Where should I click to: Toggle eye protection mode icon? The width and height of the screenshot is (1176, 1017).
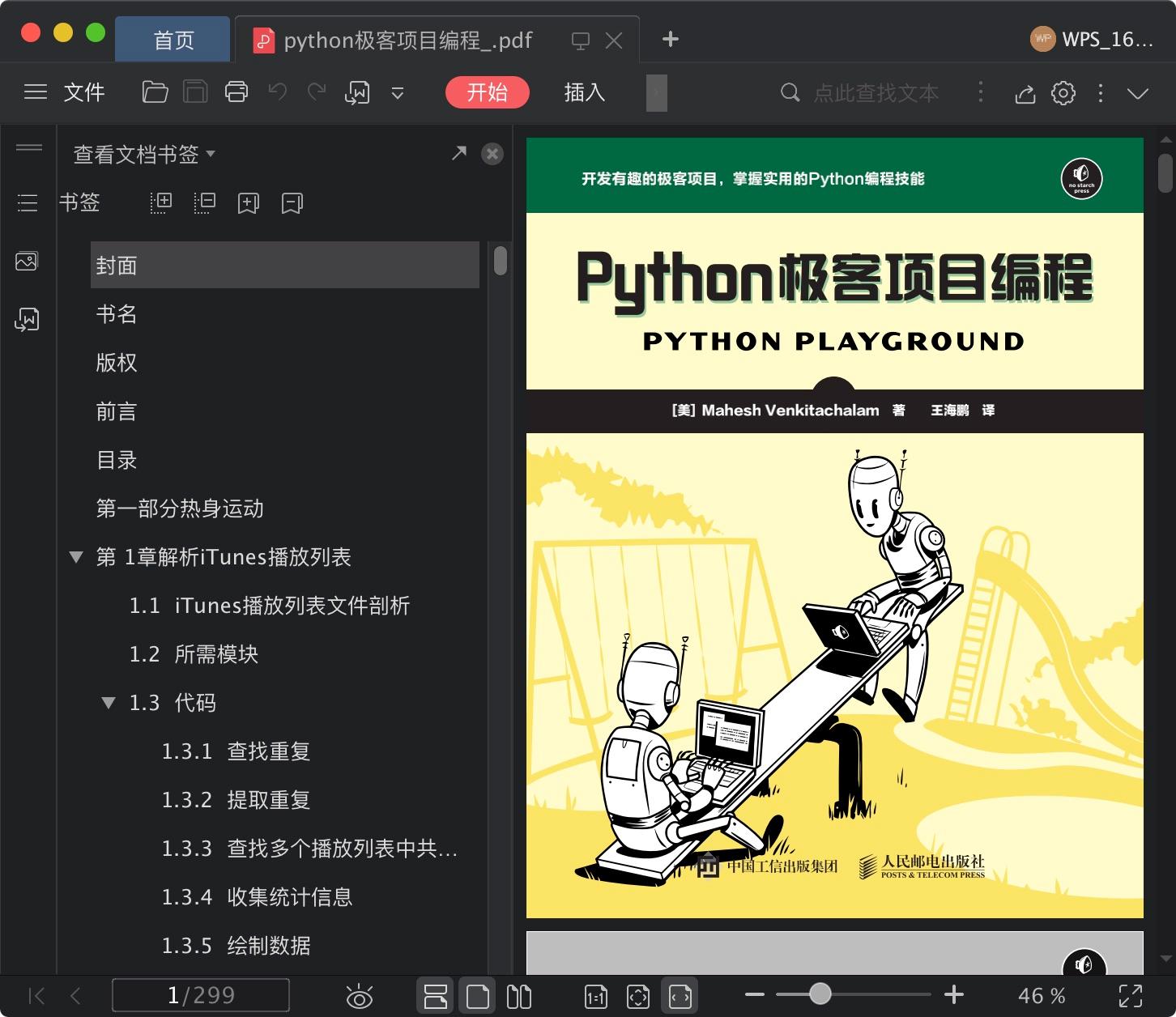coord(359,996)
